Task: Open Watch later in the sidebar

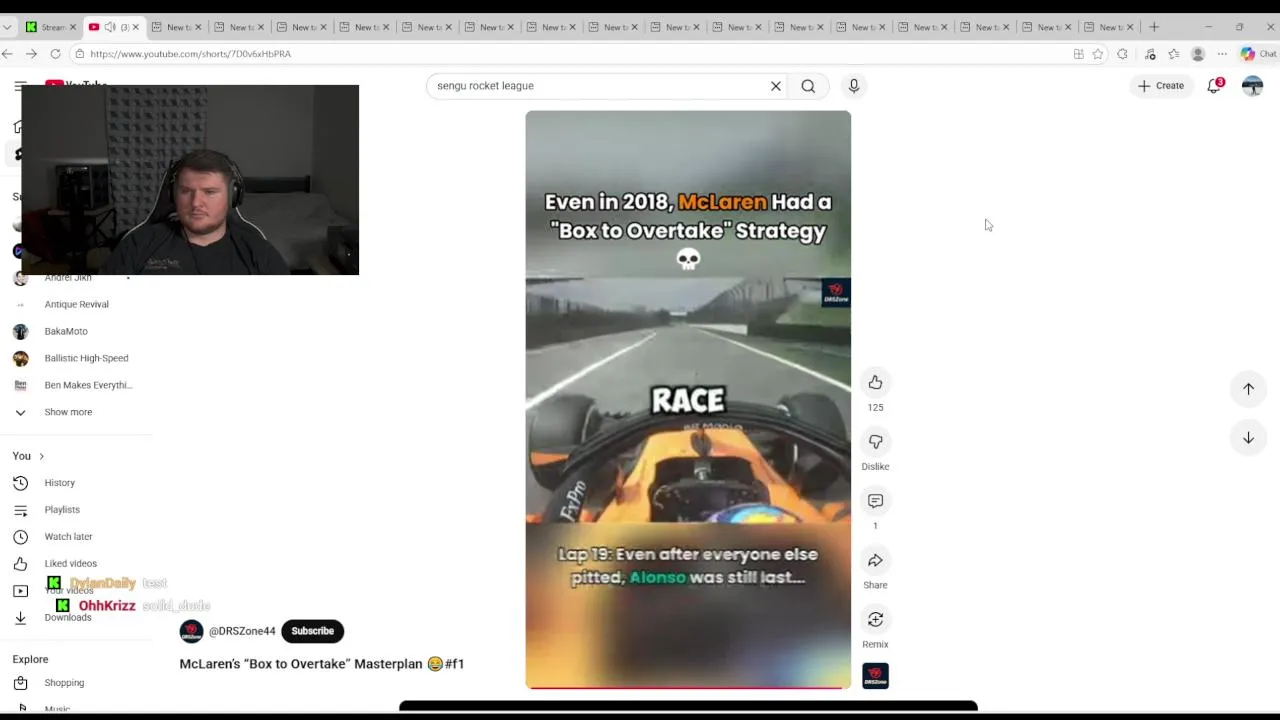Action: [68, 537]
